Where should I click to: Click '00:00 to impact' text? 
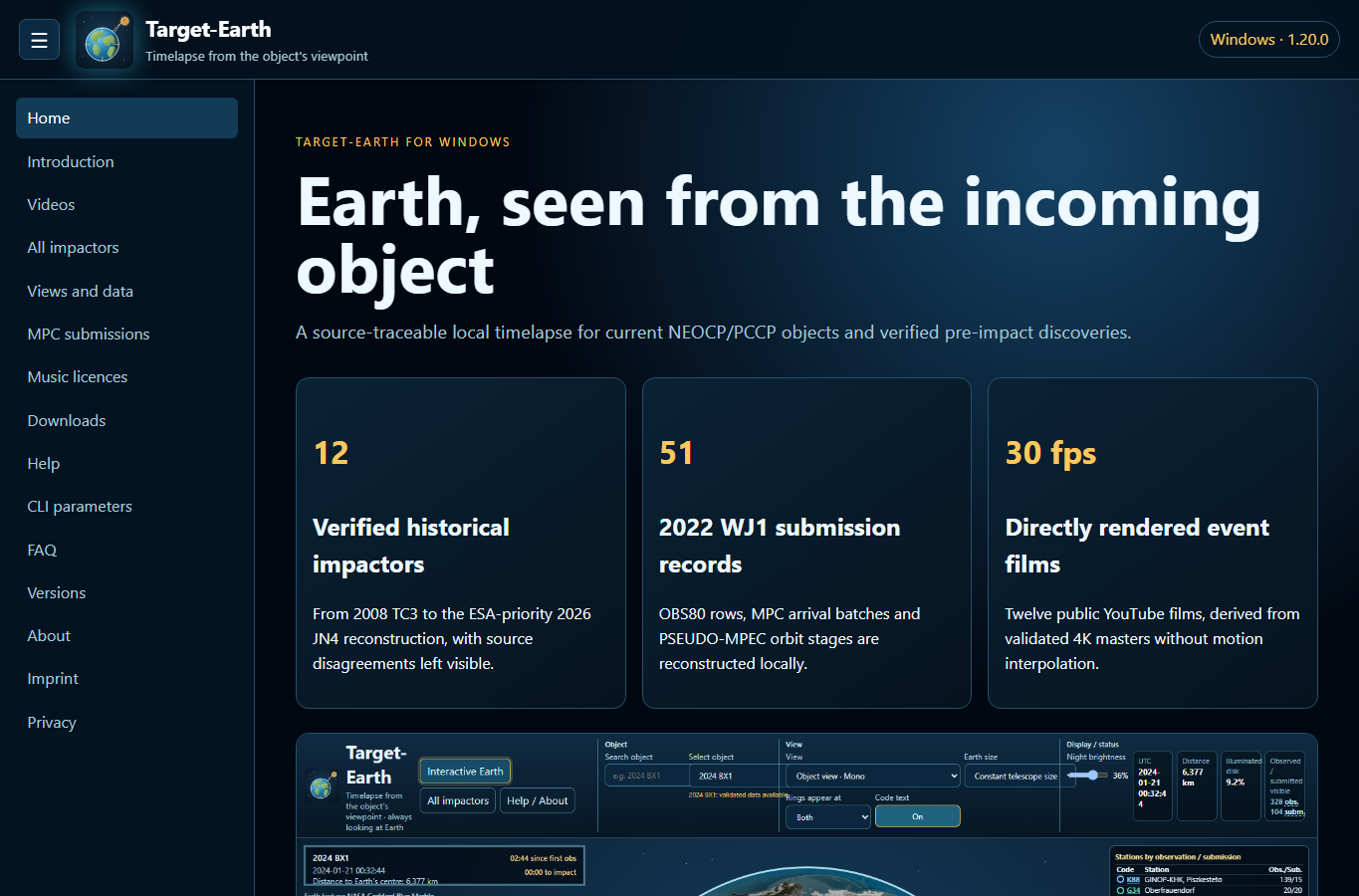[551, 872]
